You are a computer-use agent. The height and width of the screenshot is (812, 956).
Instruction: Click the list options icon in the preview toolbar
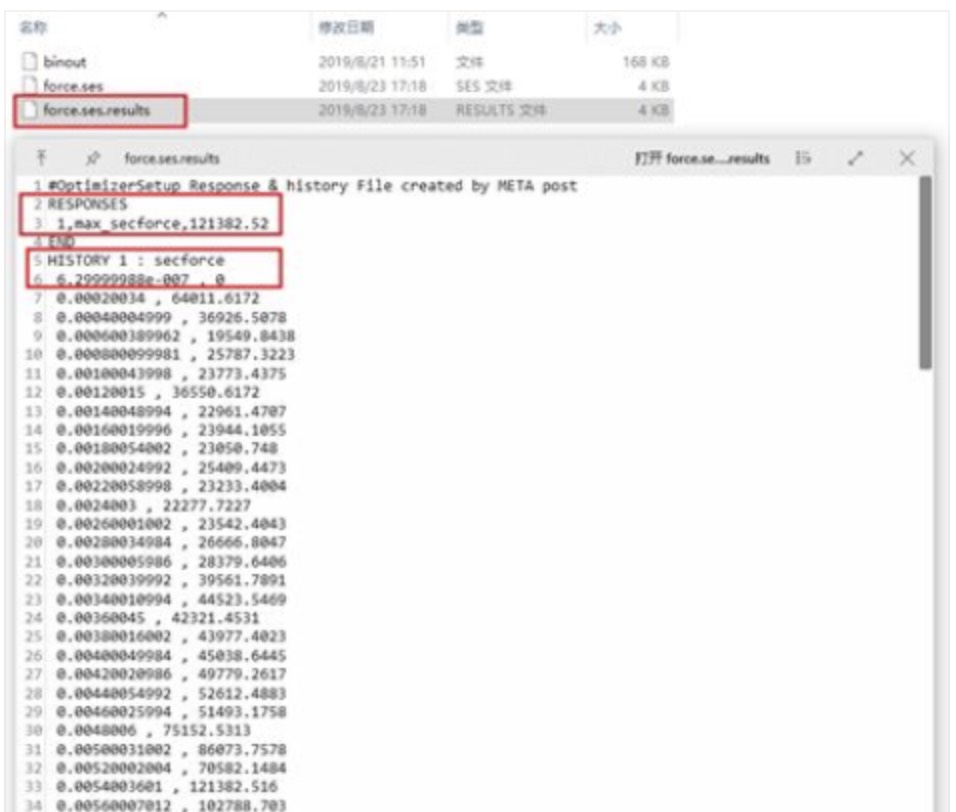click(803, 158)
